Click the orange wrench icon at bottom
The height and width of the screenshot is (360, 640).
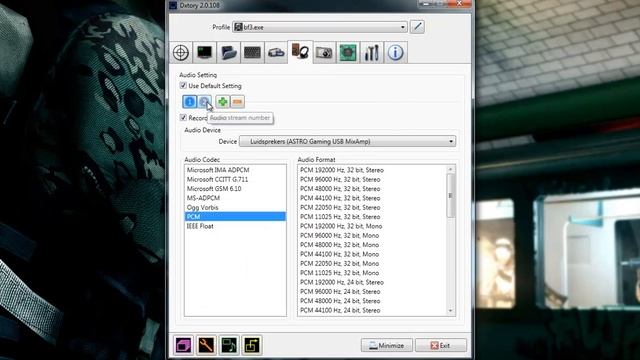pyautogui.click(x=206, y=345)
